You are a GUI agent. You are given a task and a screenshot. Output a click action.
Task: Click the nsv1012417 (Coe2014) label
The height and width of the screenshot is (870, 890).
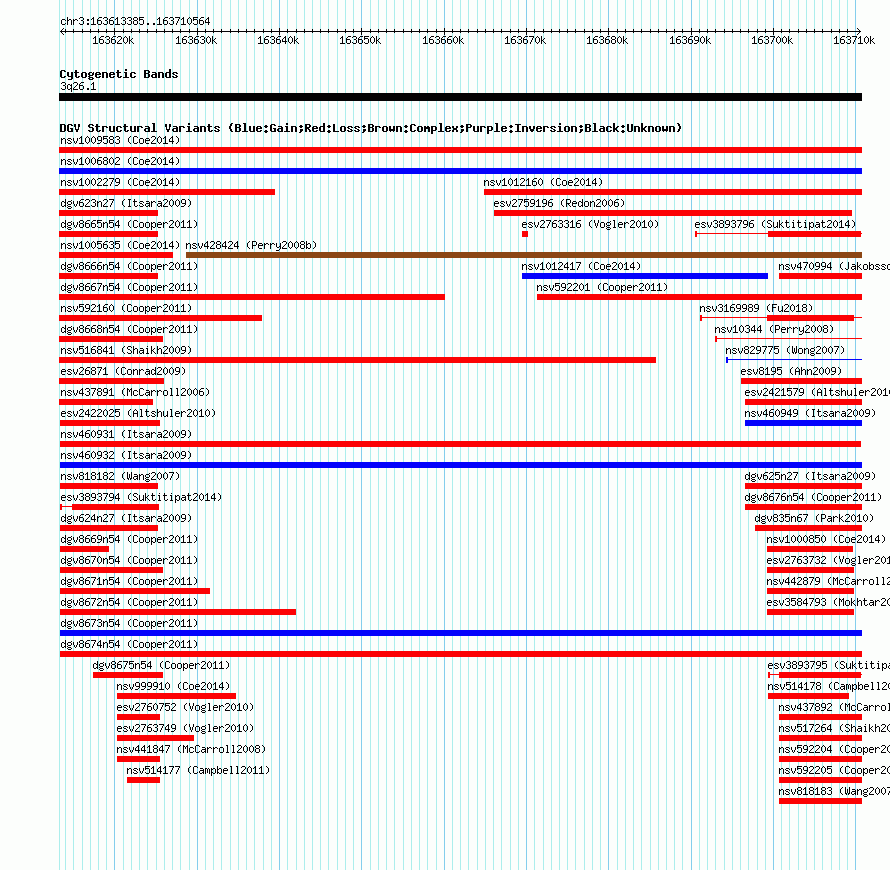point(581,266)
